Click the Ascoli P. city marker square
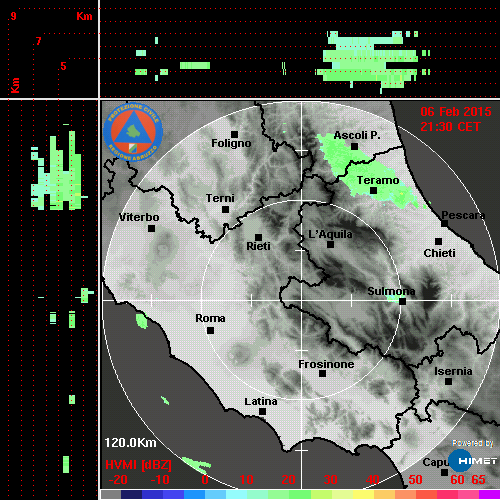The width and height of the screenshot is (500, 500). tap(355, 146)
